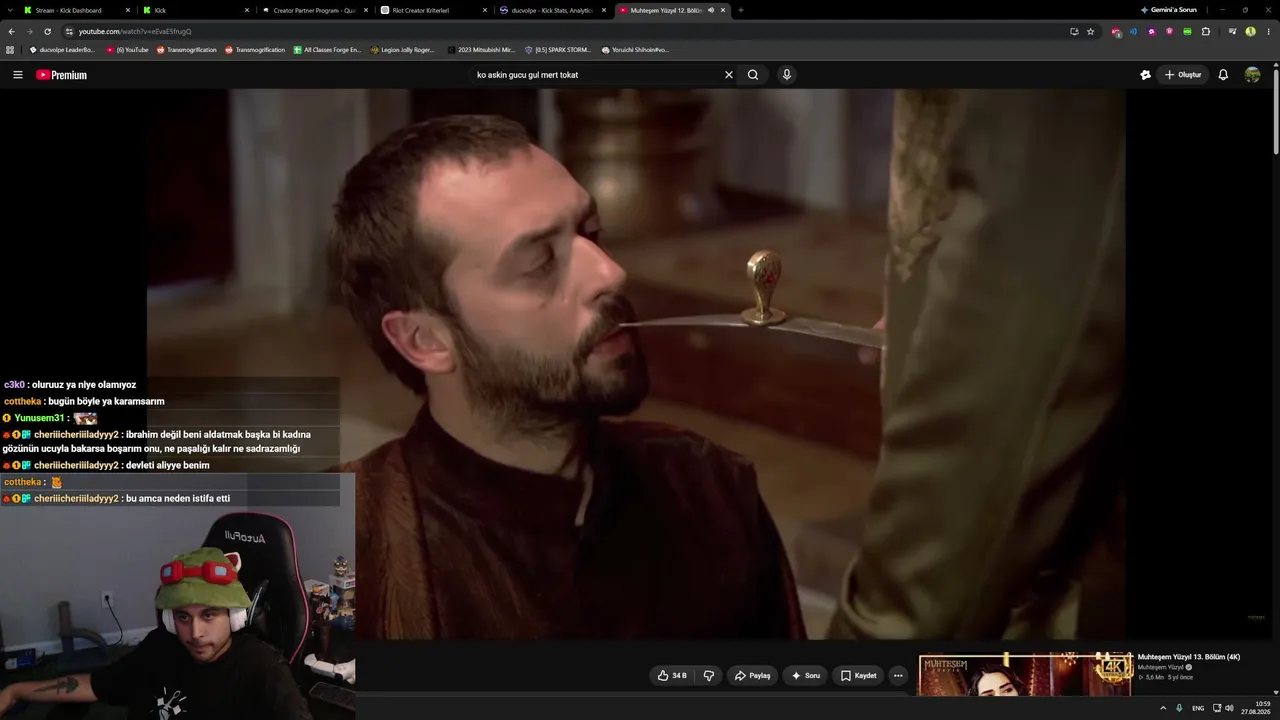Bookmark this page with the star
1280x720 pixels.
pyautogui.click(x=1090, y=31)
